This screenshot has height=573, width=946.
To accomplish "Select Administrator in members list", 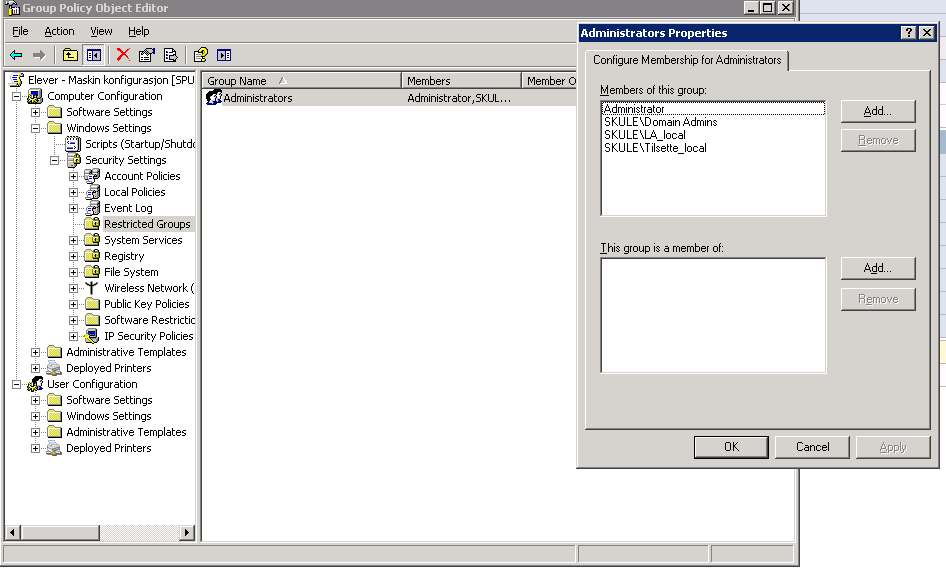I will (713, 109).
